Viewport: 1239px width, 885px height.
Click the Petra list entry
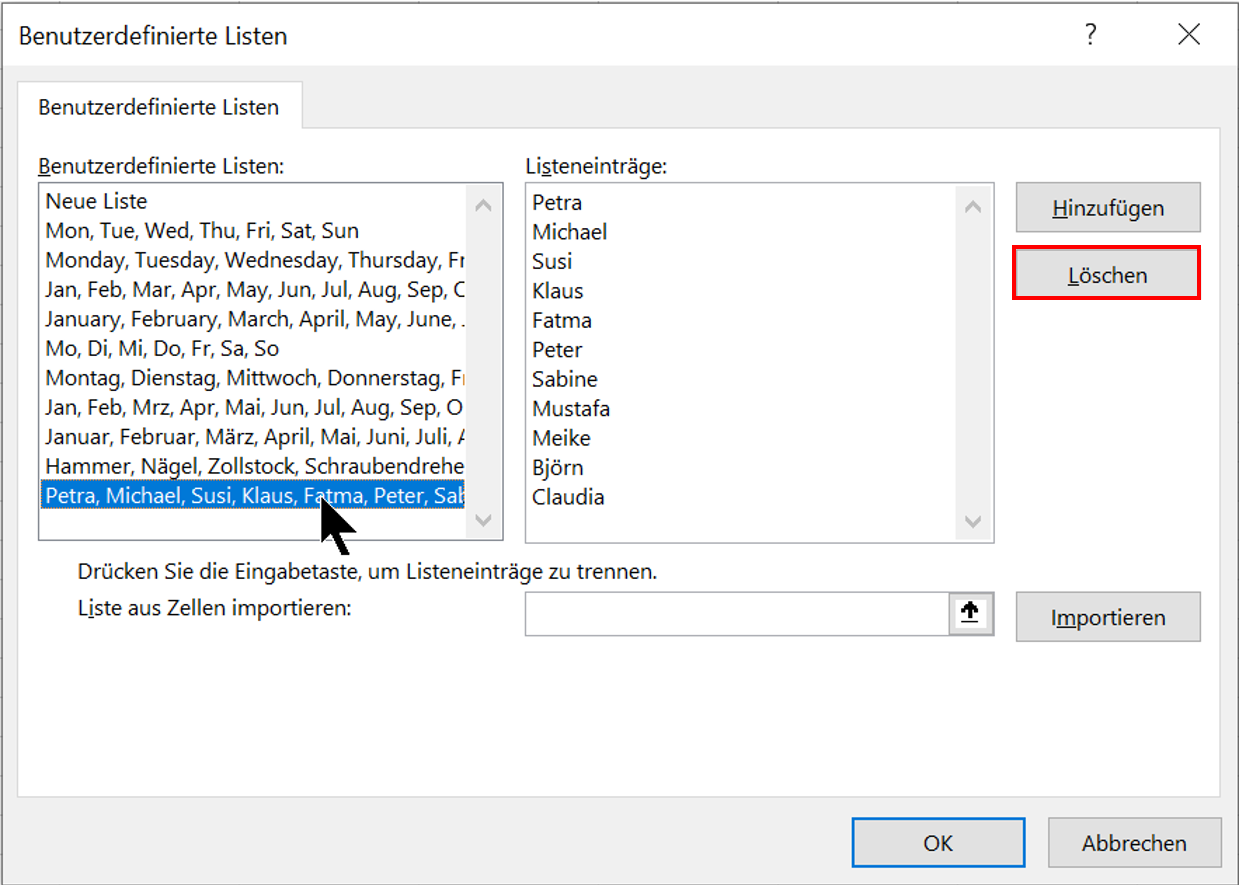pyautogui.click(x=557, y=202)
